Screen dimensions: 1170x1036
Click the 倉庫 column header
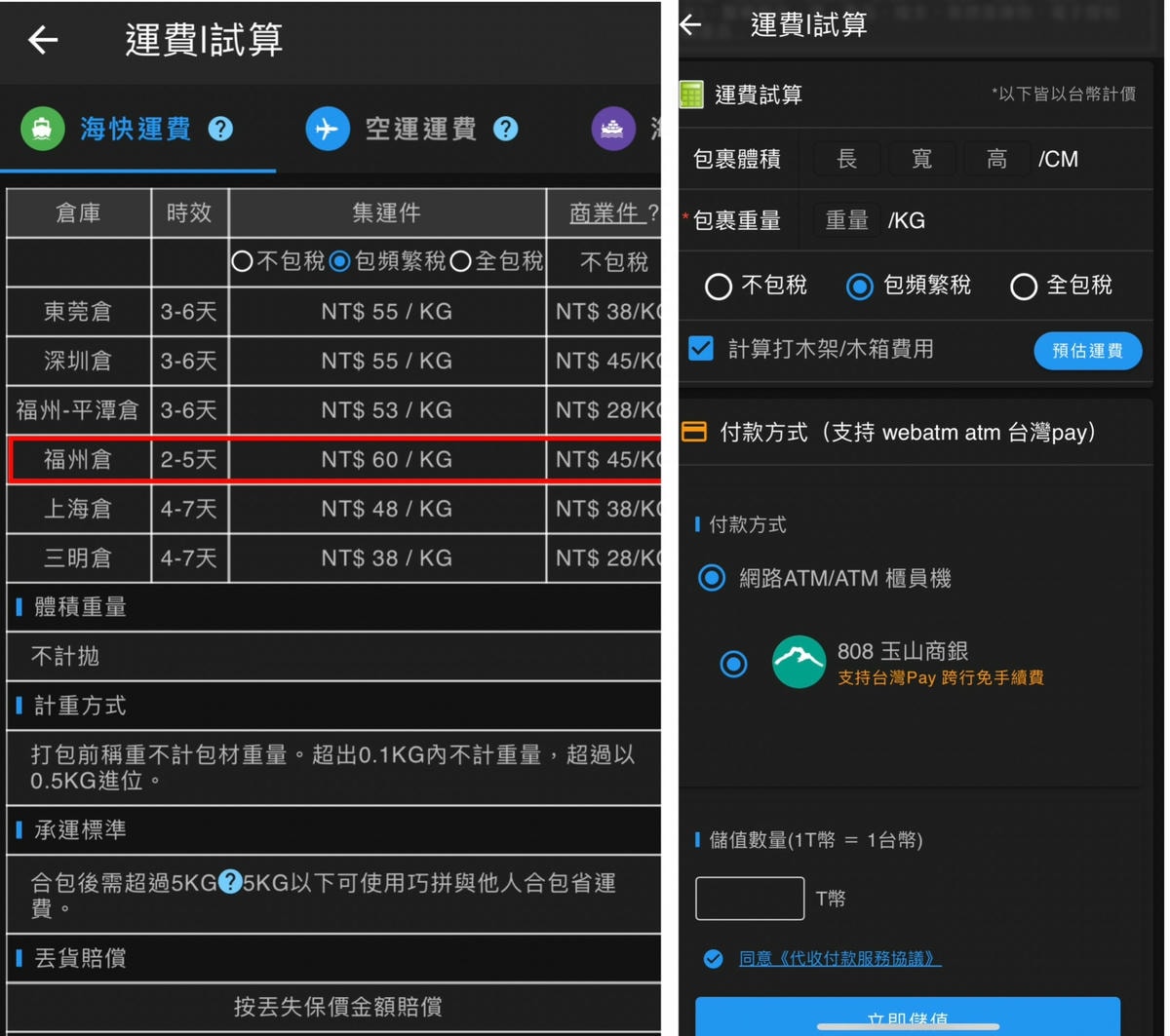pos(78,213)
